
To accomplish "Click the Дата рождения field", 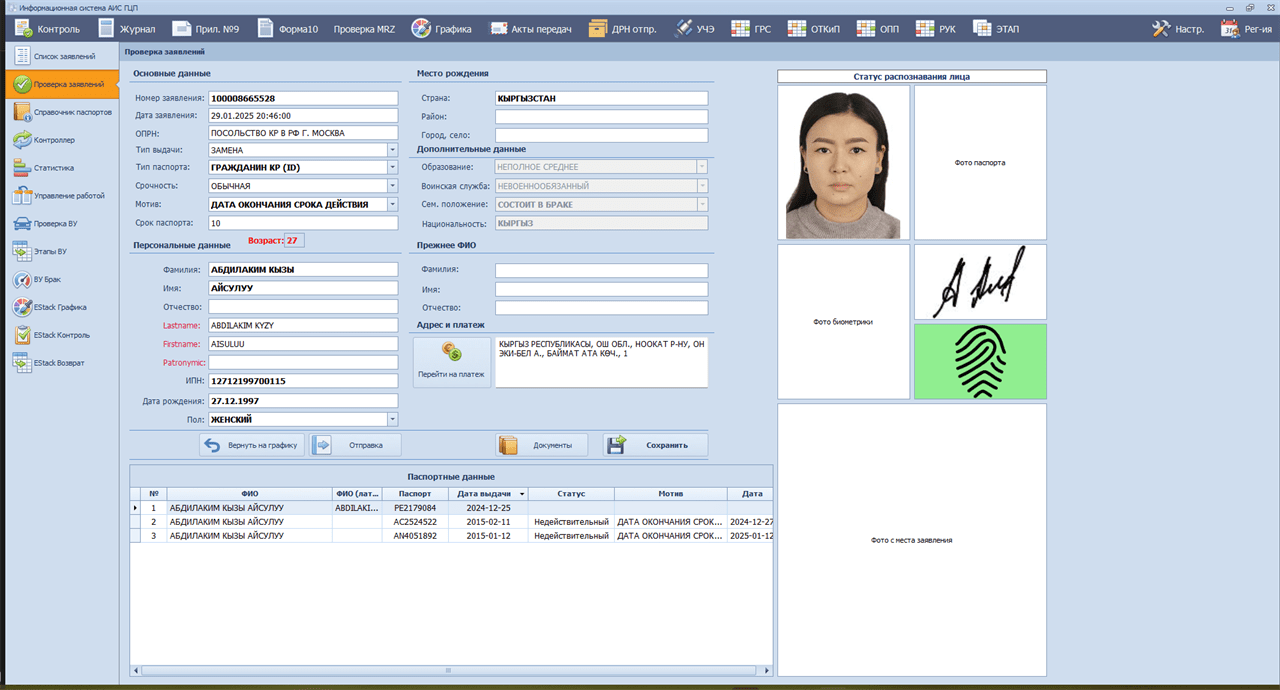I will [303, 401].
